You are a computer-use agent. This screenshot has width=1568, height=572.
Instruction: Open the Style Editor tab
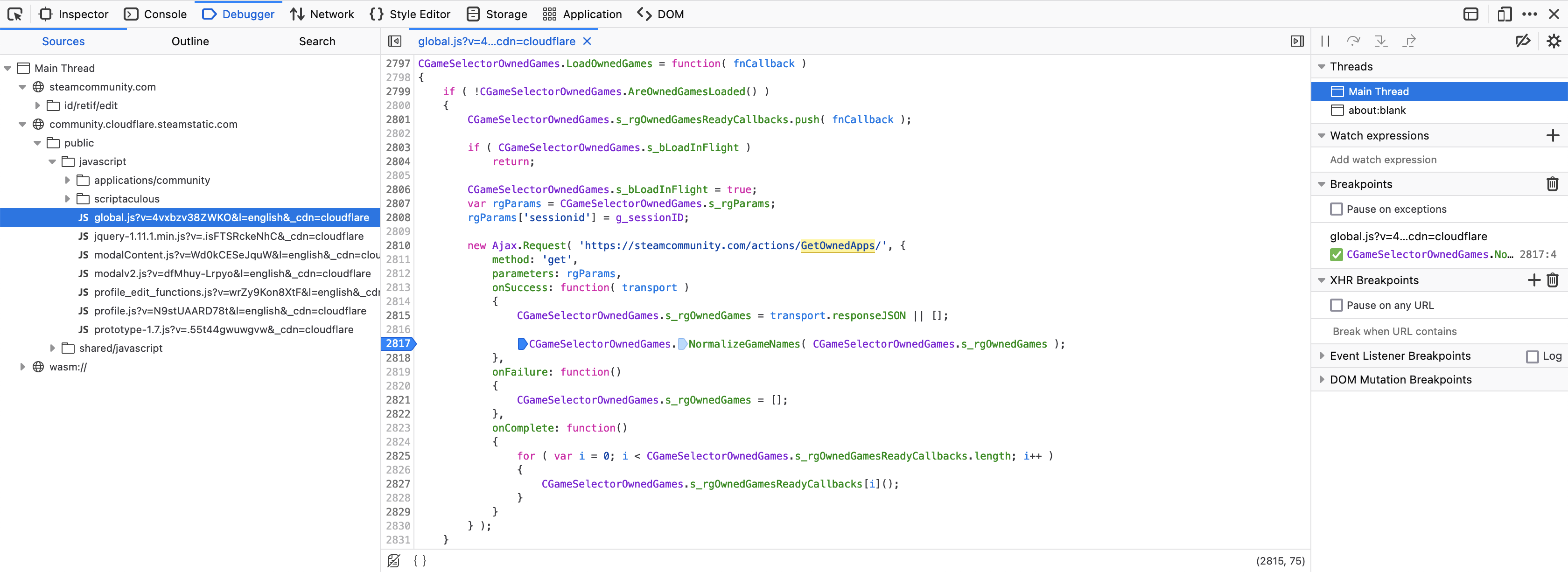coord(410,14)
